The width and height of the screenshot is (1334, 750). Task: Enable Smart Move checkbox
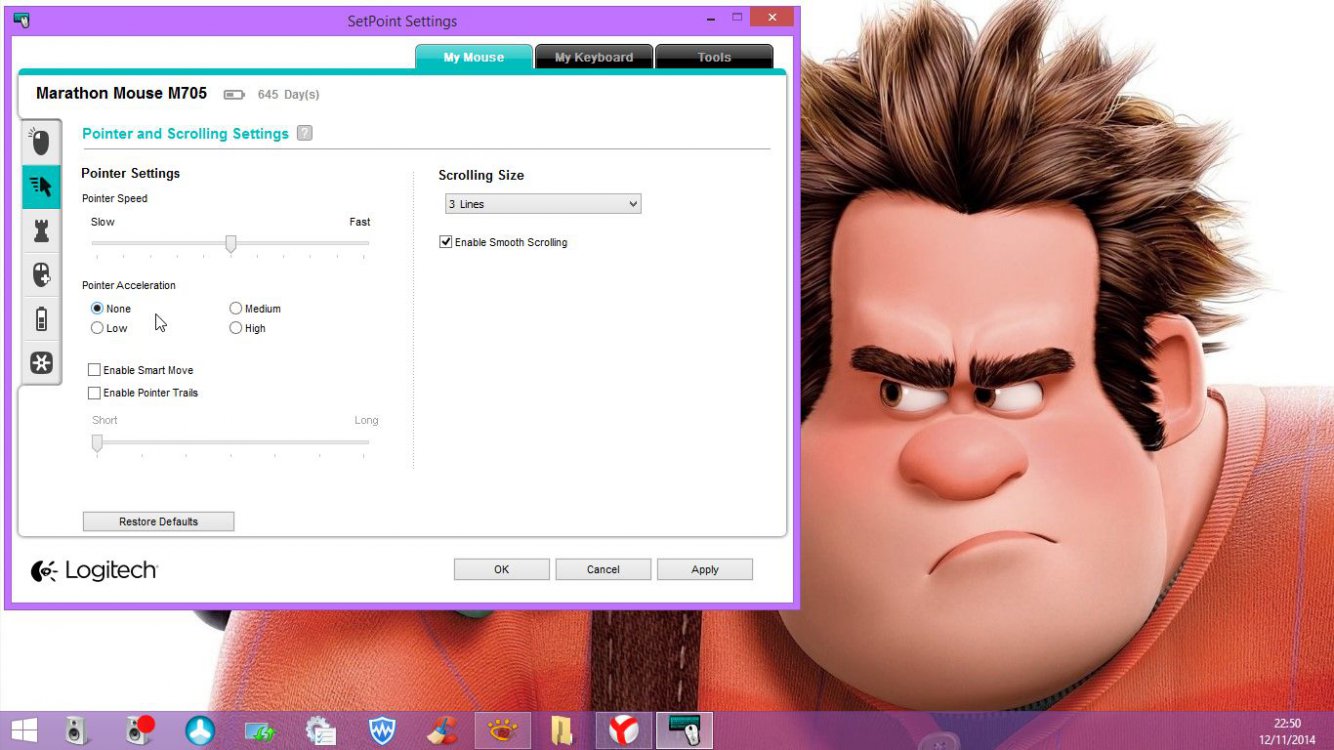pyautogui.click(x=95, y=370)
